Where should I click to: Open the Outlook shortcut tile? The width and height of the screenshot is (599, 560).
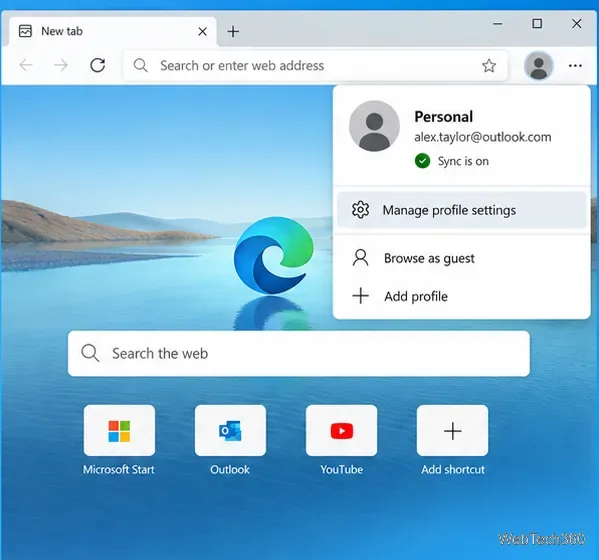pos(230,431)
